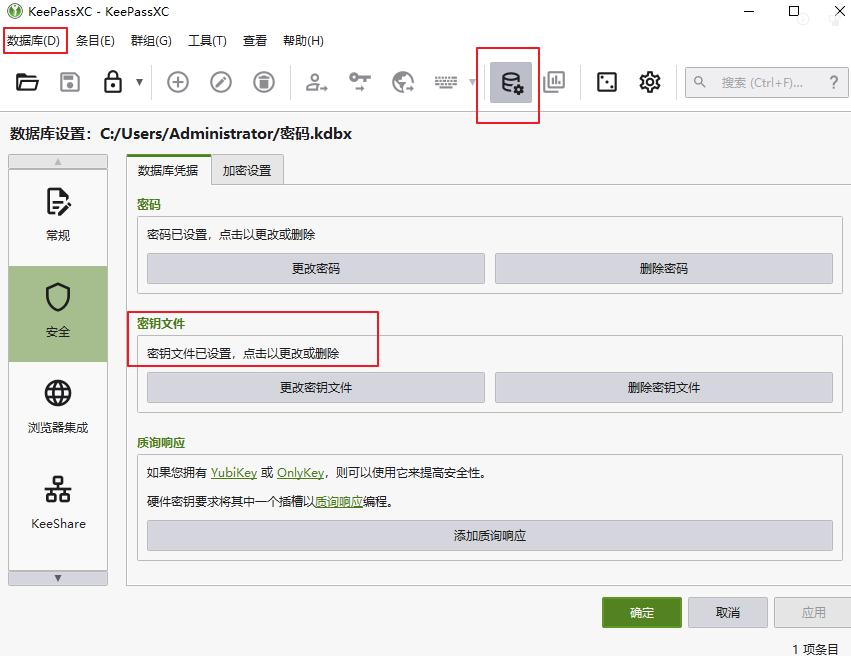Click the green 质询响应 section heading
Image resolution: width=851 pixels, height=656 pixels.
coord(161,443)
